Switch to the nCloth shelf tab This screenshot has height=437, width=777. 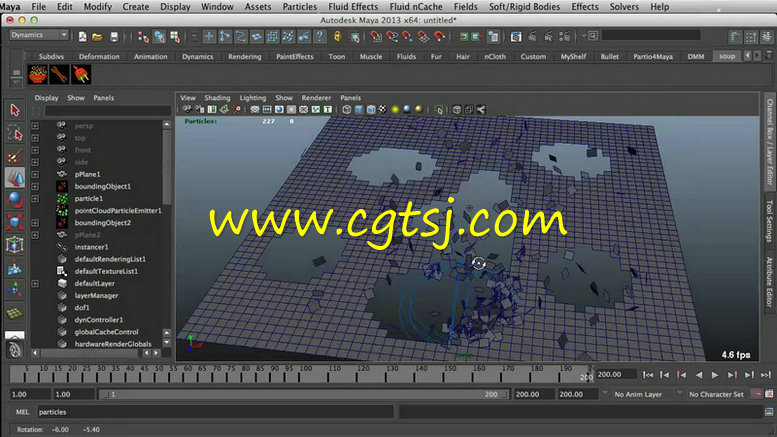pos(495,56)
